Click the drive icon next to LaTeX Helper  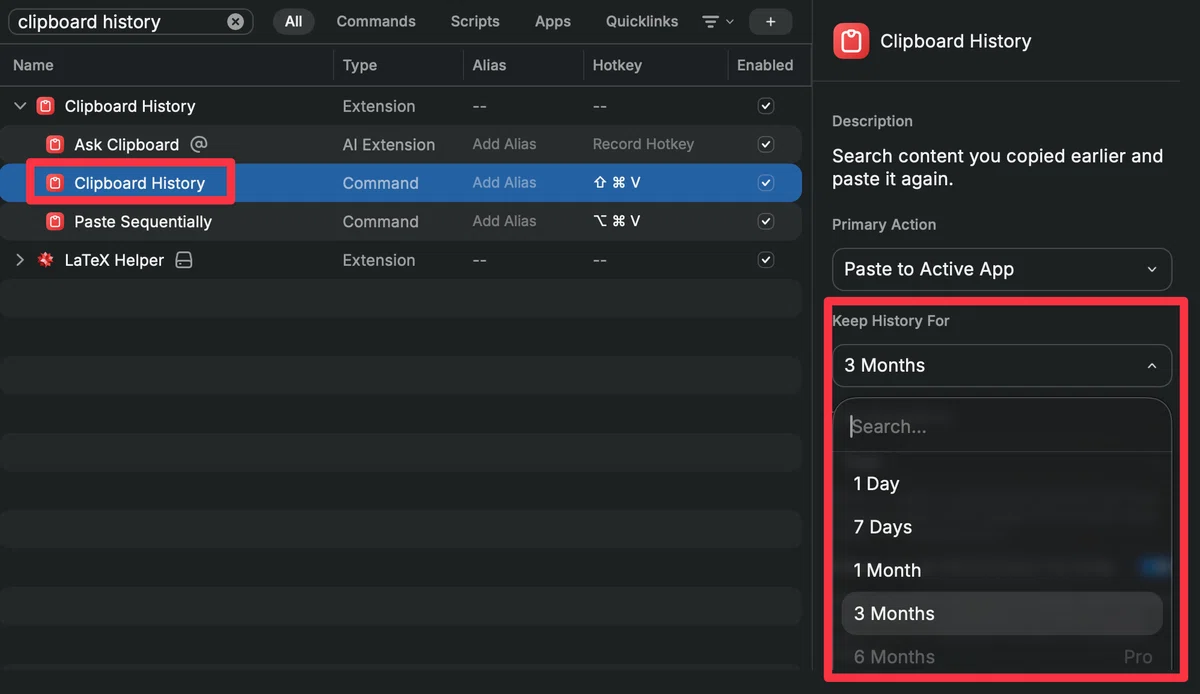[183, 260]
